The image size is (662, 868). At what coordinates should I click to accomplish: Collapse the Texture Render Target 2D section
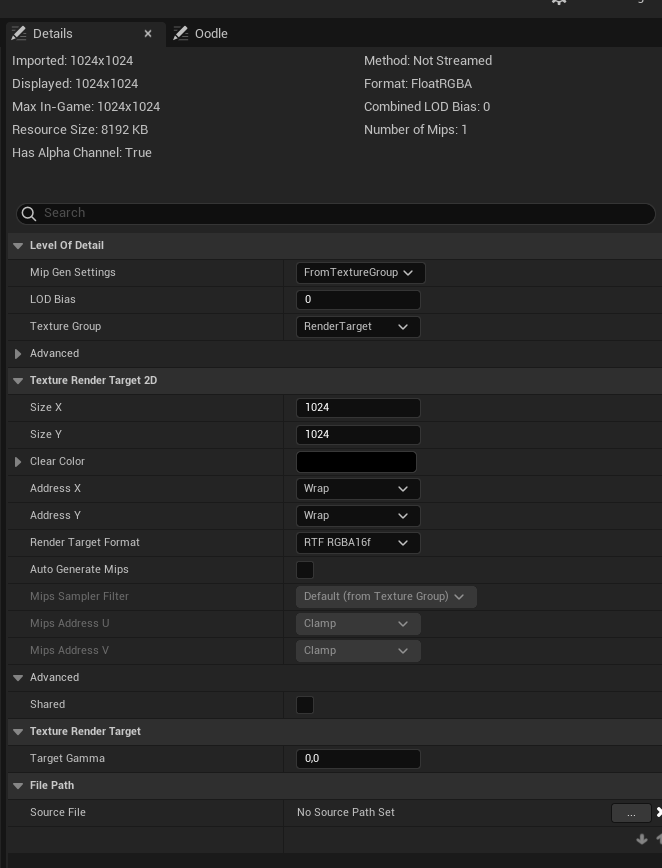(18, 381)
